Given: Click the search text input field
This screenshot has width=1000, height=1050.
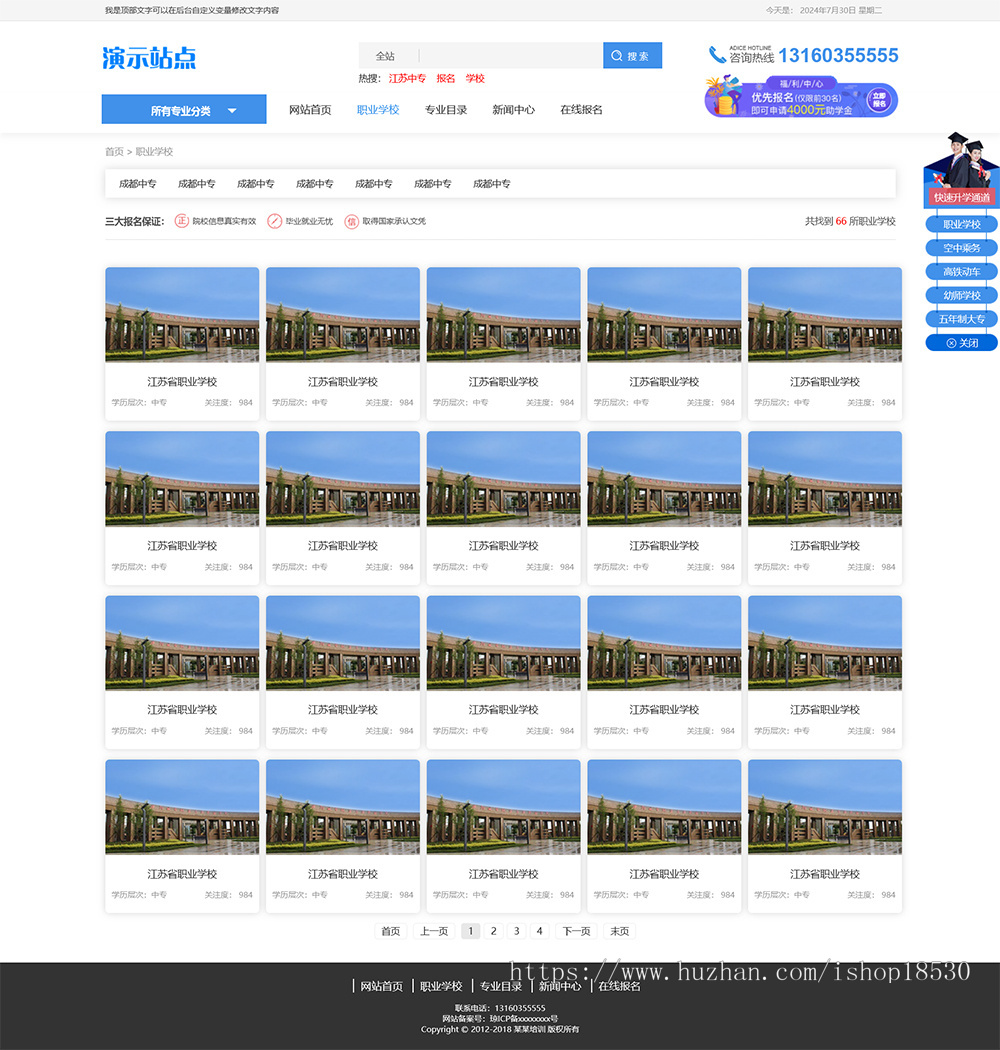Looking at the screenshot, I should pos(510,56).
